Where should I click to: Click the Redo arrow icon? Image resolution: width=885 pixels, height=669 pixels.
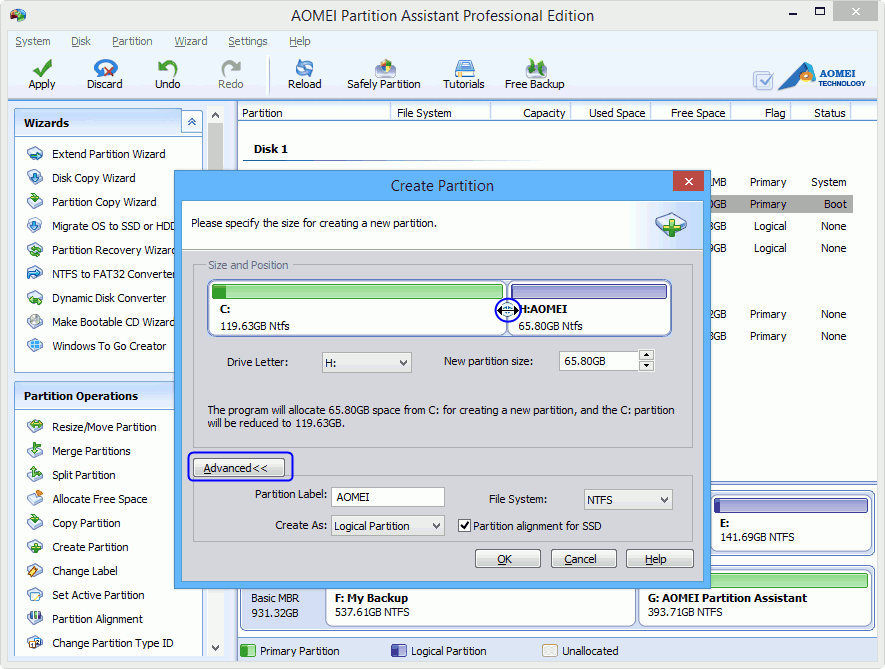point(230,68)
